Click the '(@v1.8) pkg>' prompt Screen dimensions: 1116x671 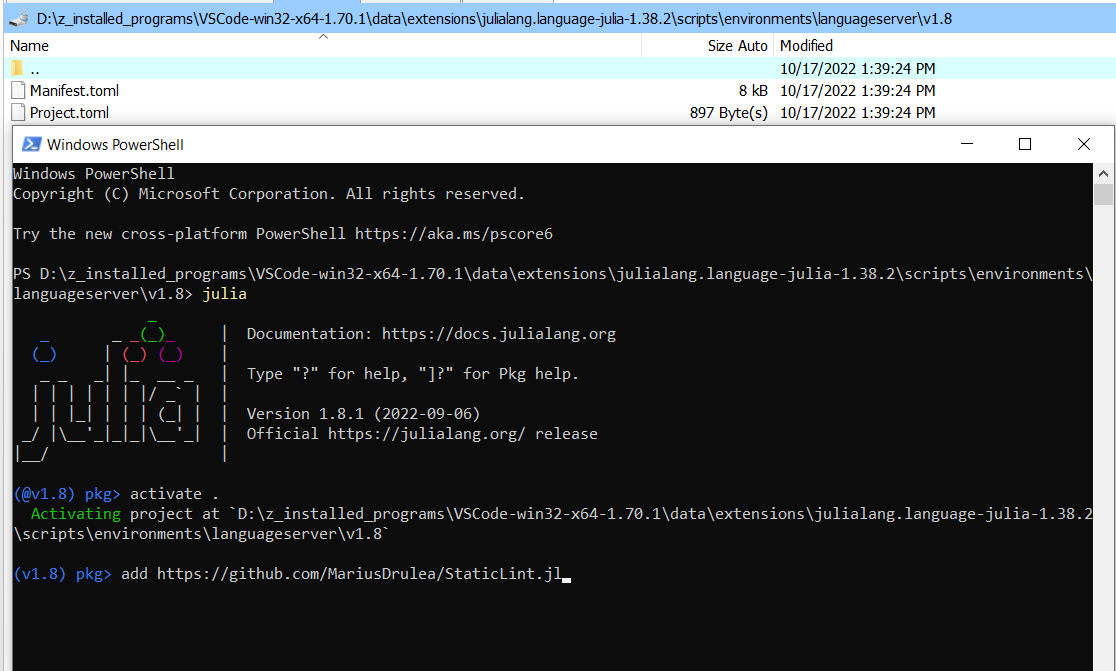[x=67, y=494]
